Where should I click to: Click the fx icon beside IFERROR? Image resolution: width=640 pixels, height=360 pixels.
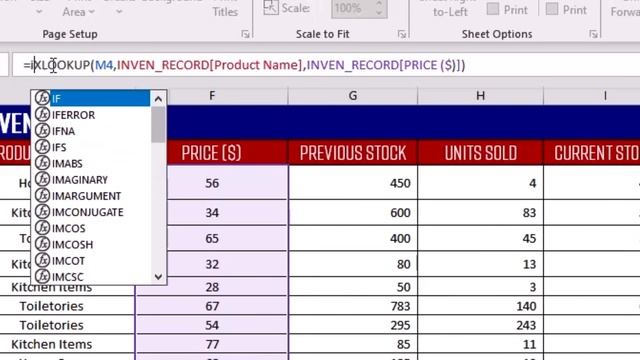point(42,114)
